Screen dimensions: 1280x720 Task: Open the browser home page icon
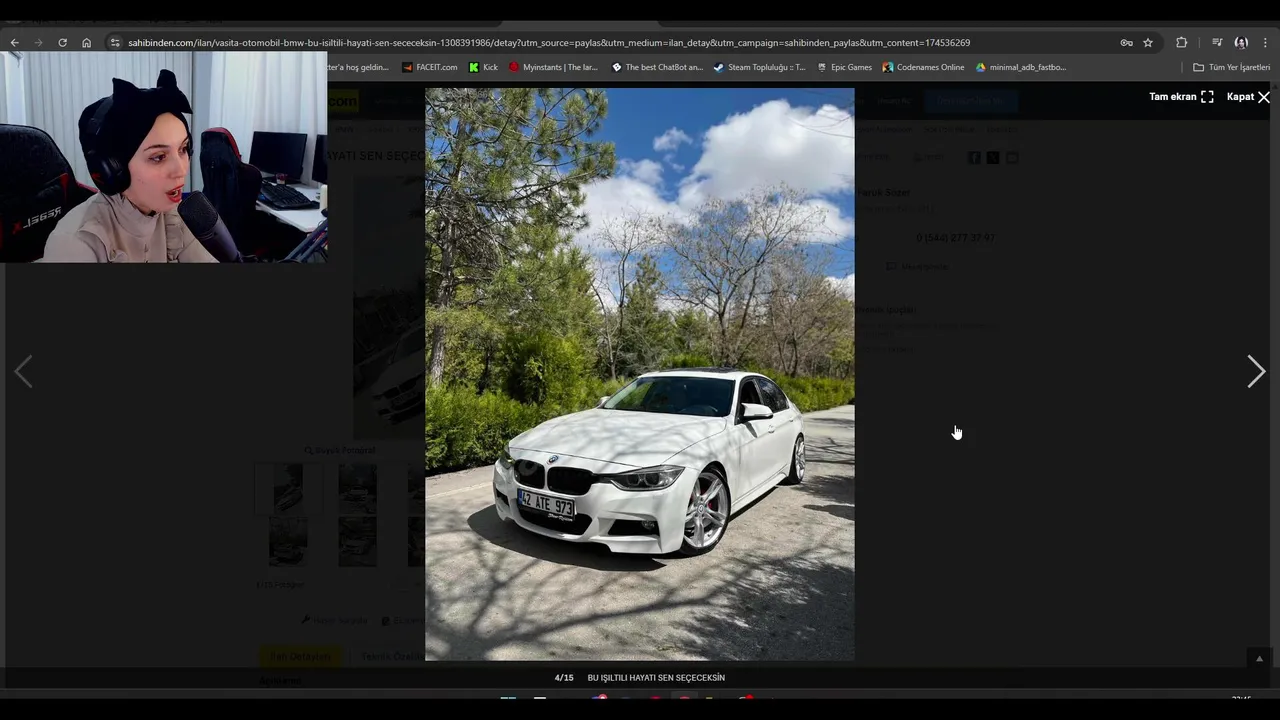pos(86,43)
